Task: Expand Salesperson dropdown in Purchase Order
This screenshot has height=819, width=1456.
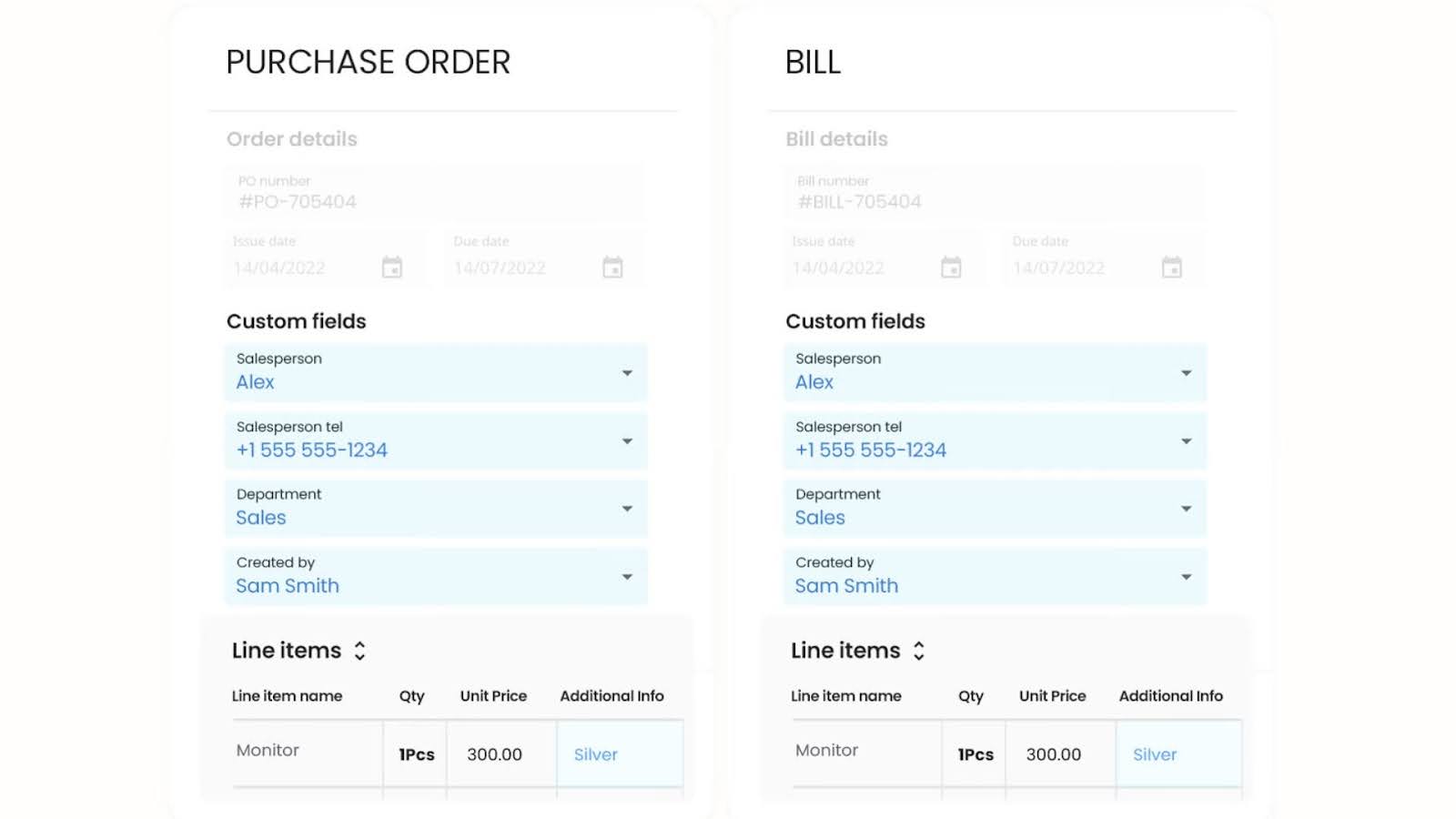Action: pos(627,373)
